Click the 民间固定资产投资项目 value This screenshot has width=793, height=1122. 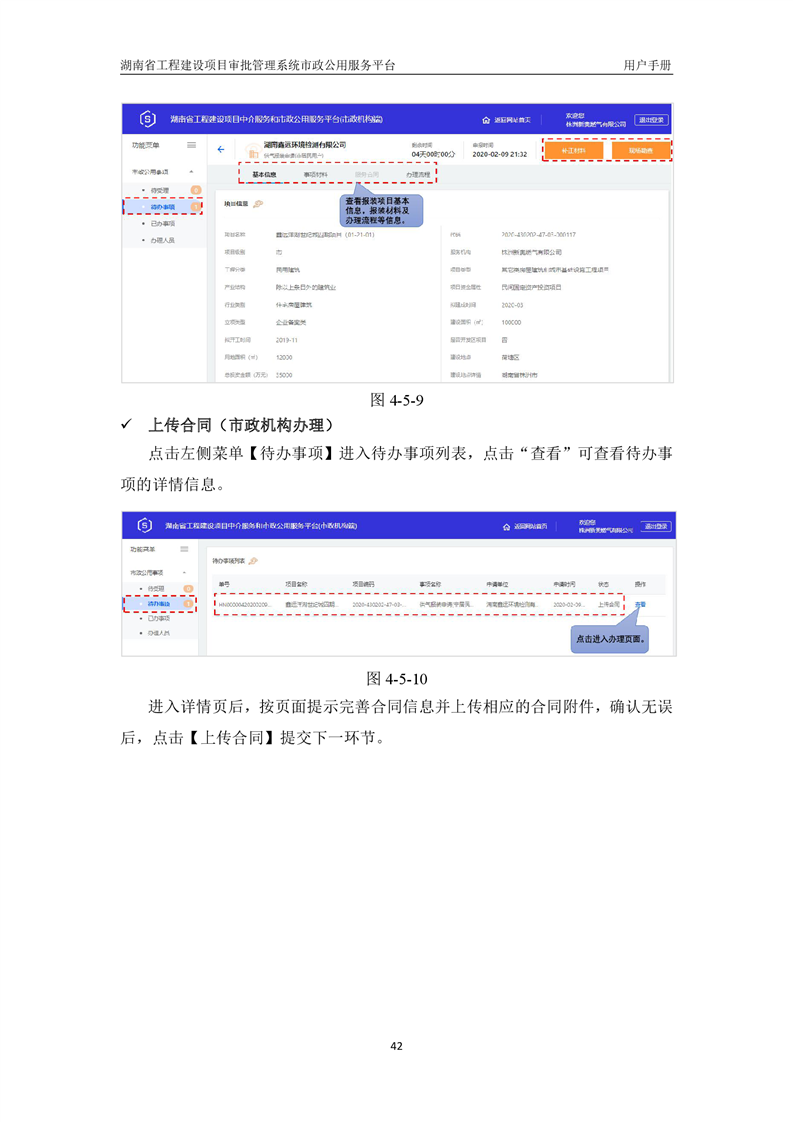532,287
